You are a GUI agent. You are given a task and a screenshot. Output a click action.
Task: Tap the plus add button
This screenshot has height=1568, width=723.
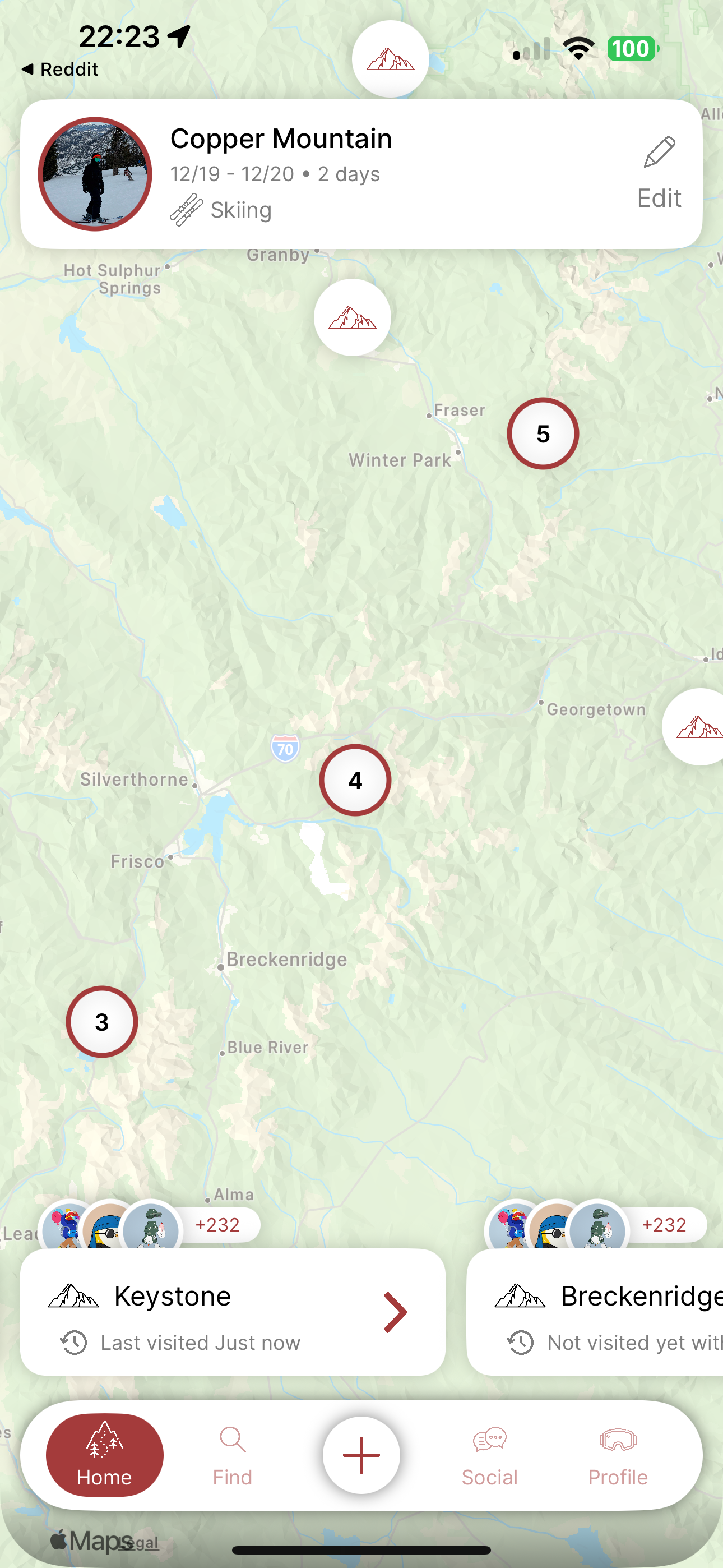point(361,1455)
